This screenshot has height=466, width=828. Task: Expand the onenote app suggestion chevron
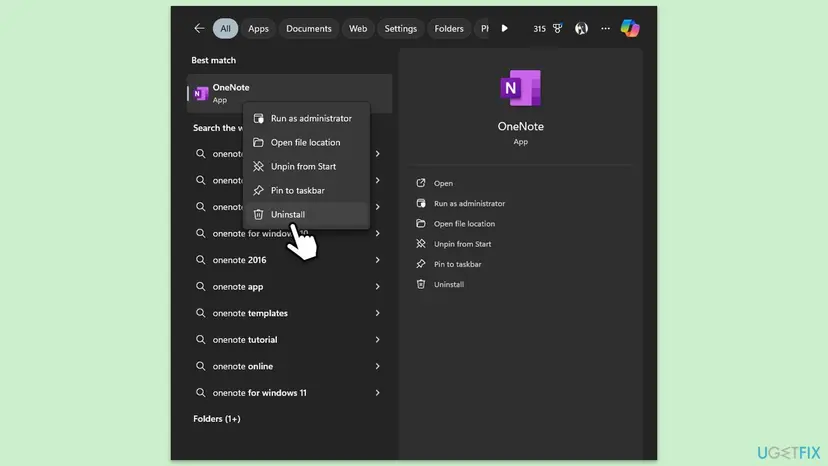tap(378, 286)
